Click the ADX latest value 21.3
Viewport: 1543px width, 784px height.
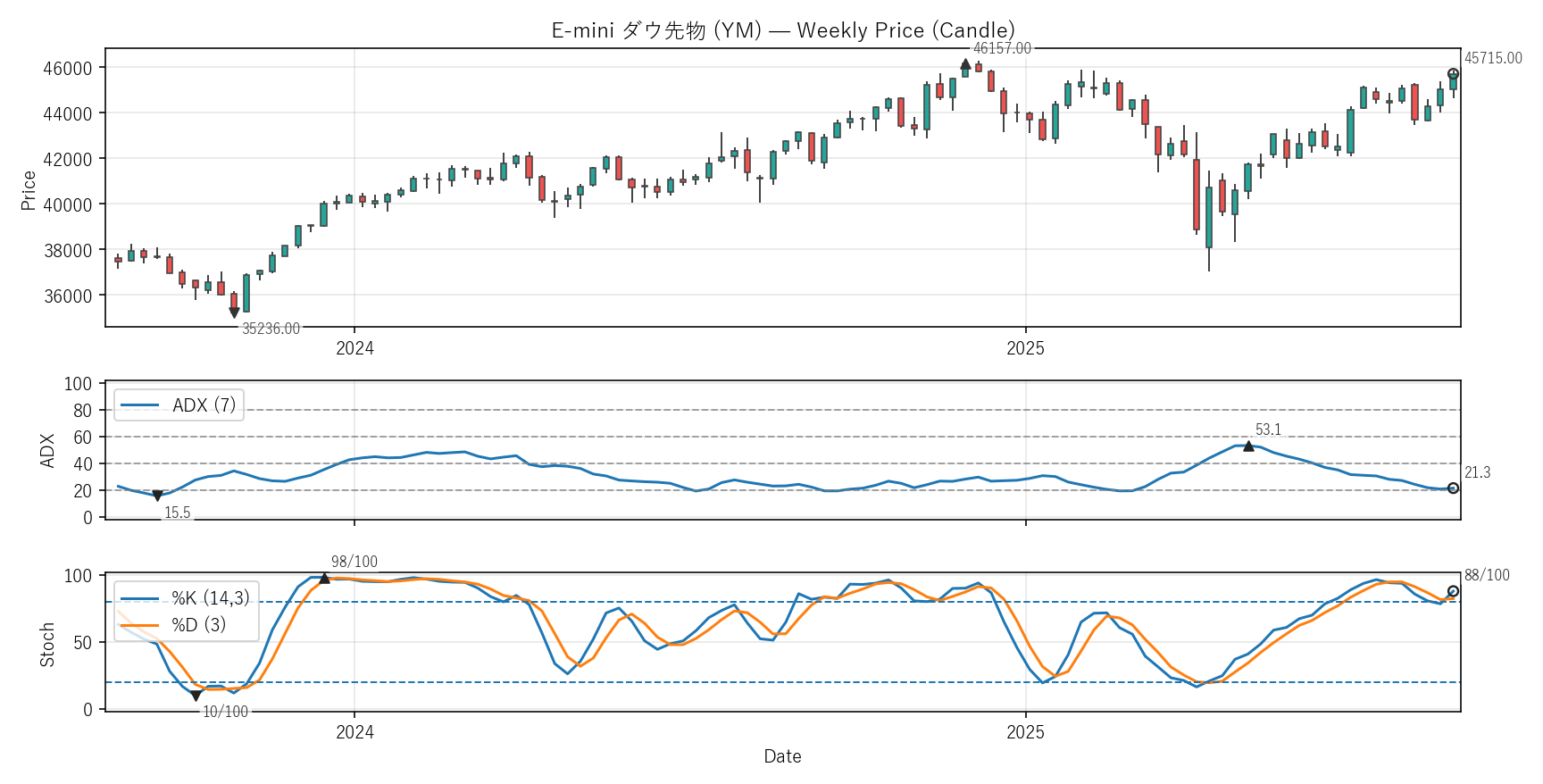tap(1477, 472)
